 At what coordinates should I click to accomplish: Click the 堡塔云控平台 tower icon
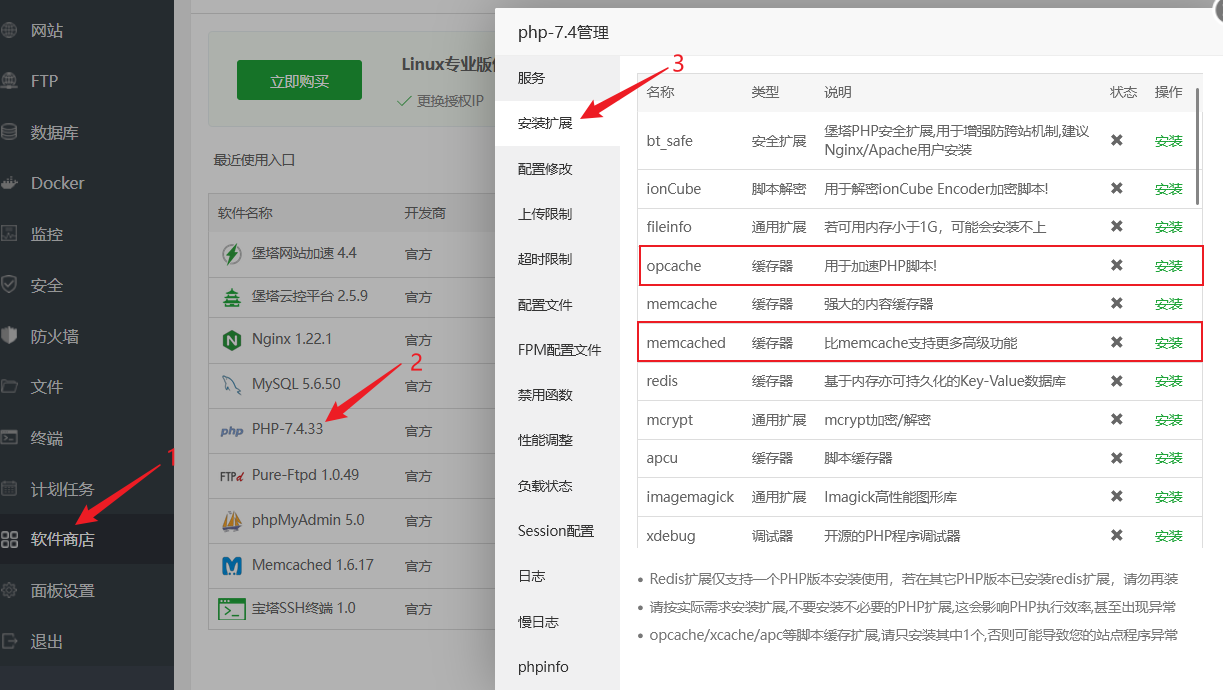pyautogui.click(x=231, y=297)
